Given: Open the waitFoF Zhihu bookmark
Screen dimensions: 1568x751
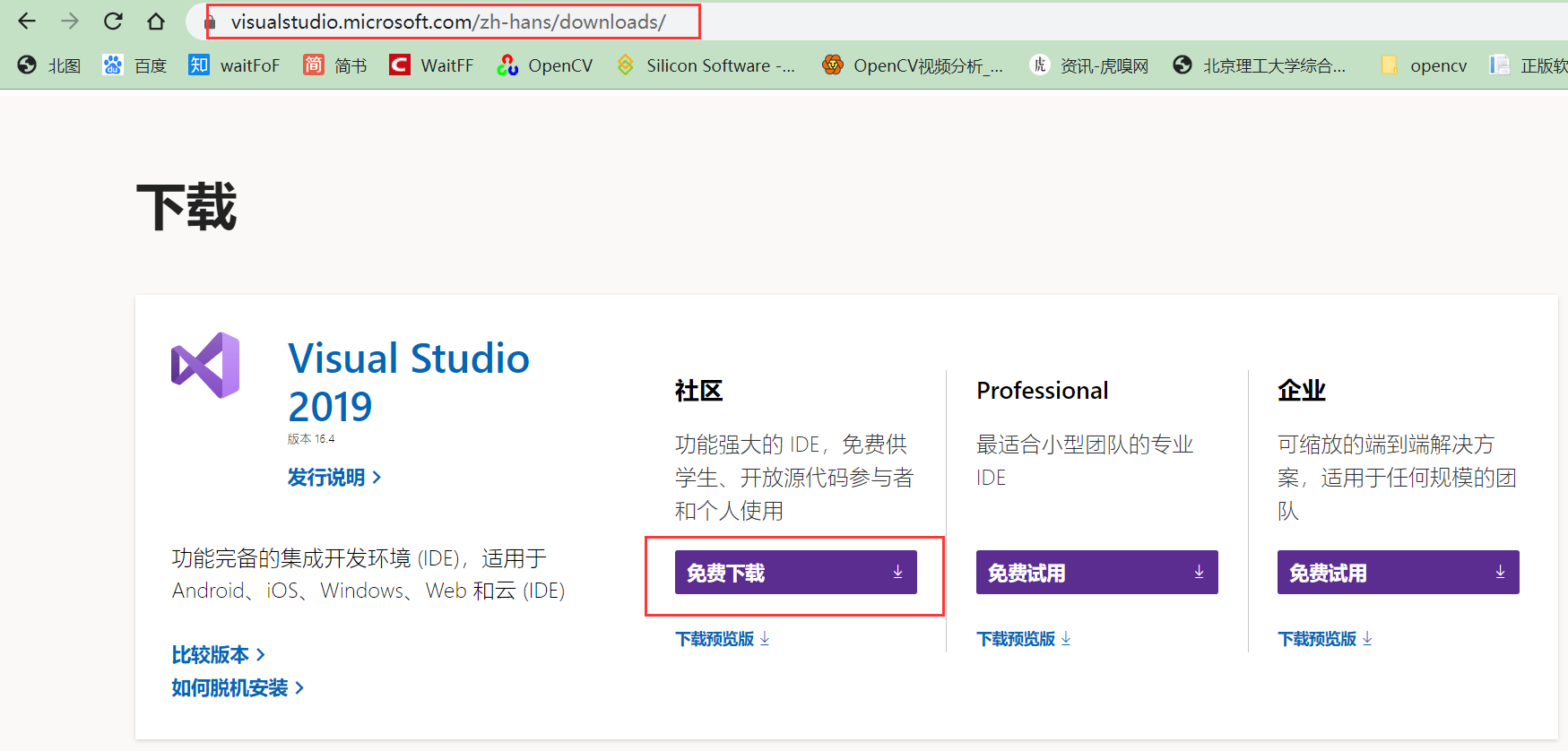Looking at the screenshot, I should pos(234,65).
